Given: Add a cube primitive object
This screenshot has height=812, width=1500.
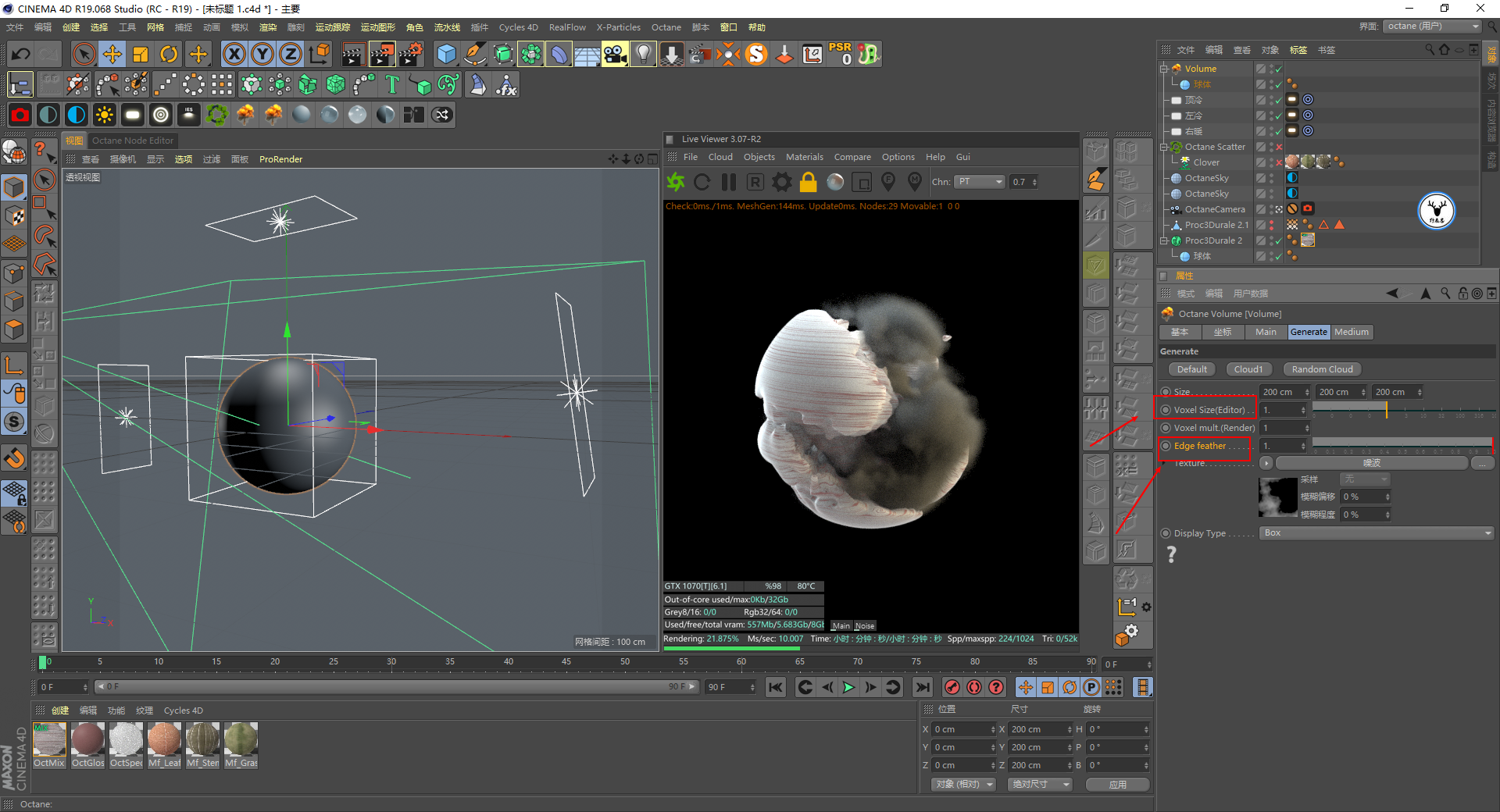Looking at the screenshot, I should coord(446,54).
